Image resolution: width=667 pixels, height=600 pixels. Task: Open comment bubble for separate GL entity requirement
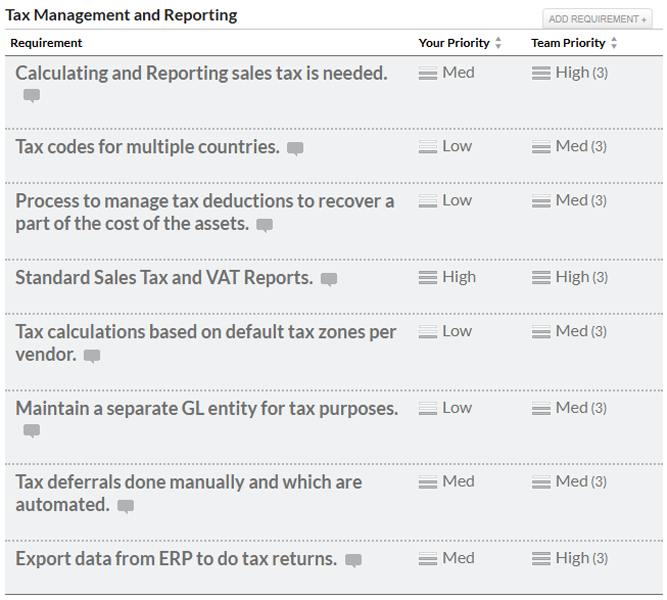32,431
